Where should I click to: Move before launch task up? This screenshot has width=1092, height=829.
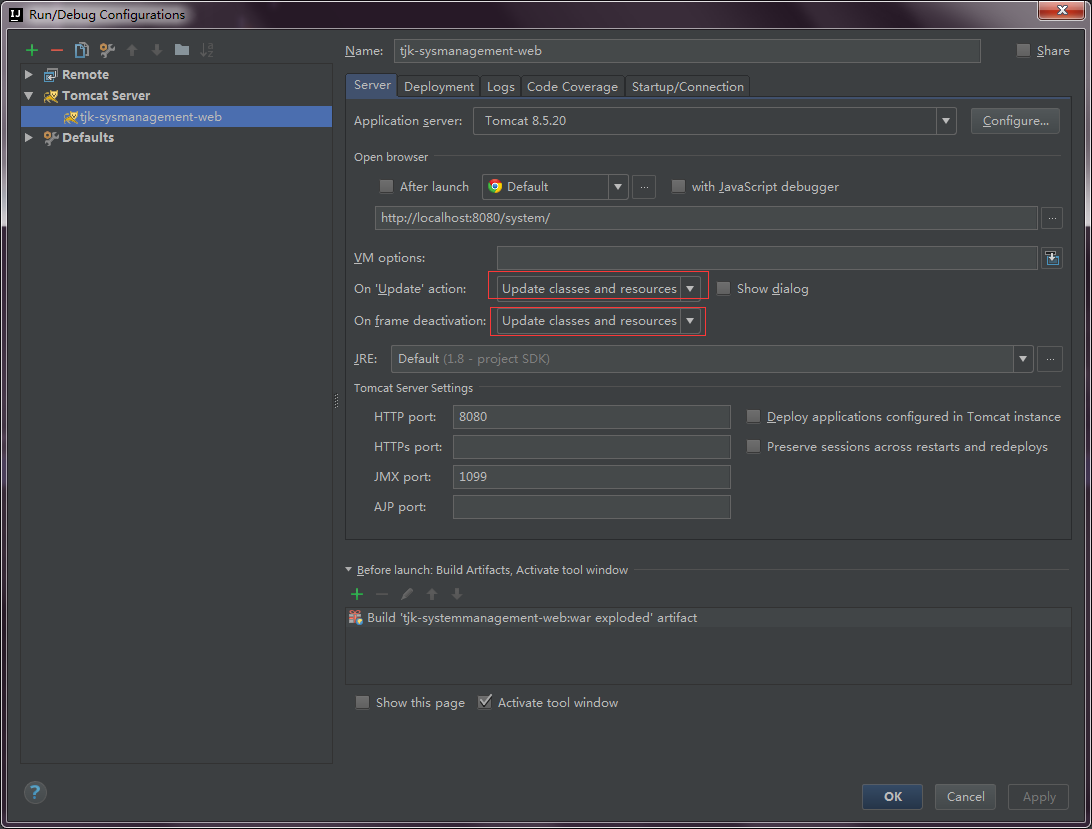432,594
